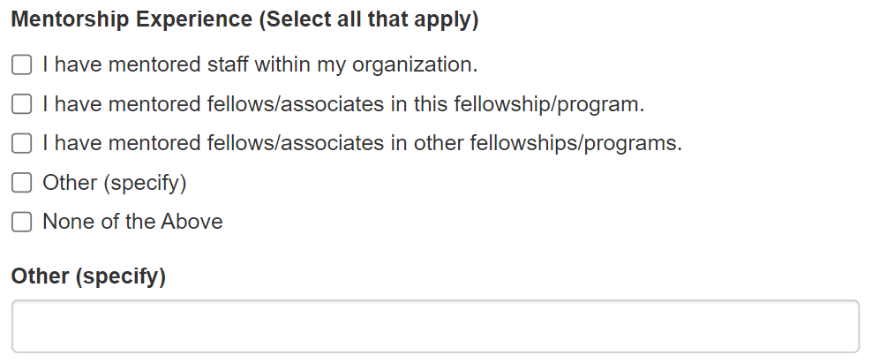Tick the Other (specify) checkbox

tap(21, 183)
